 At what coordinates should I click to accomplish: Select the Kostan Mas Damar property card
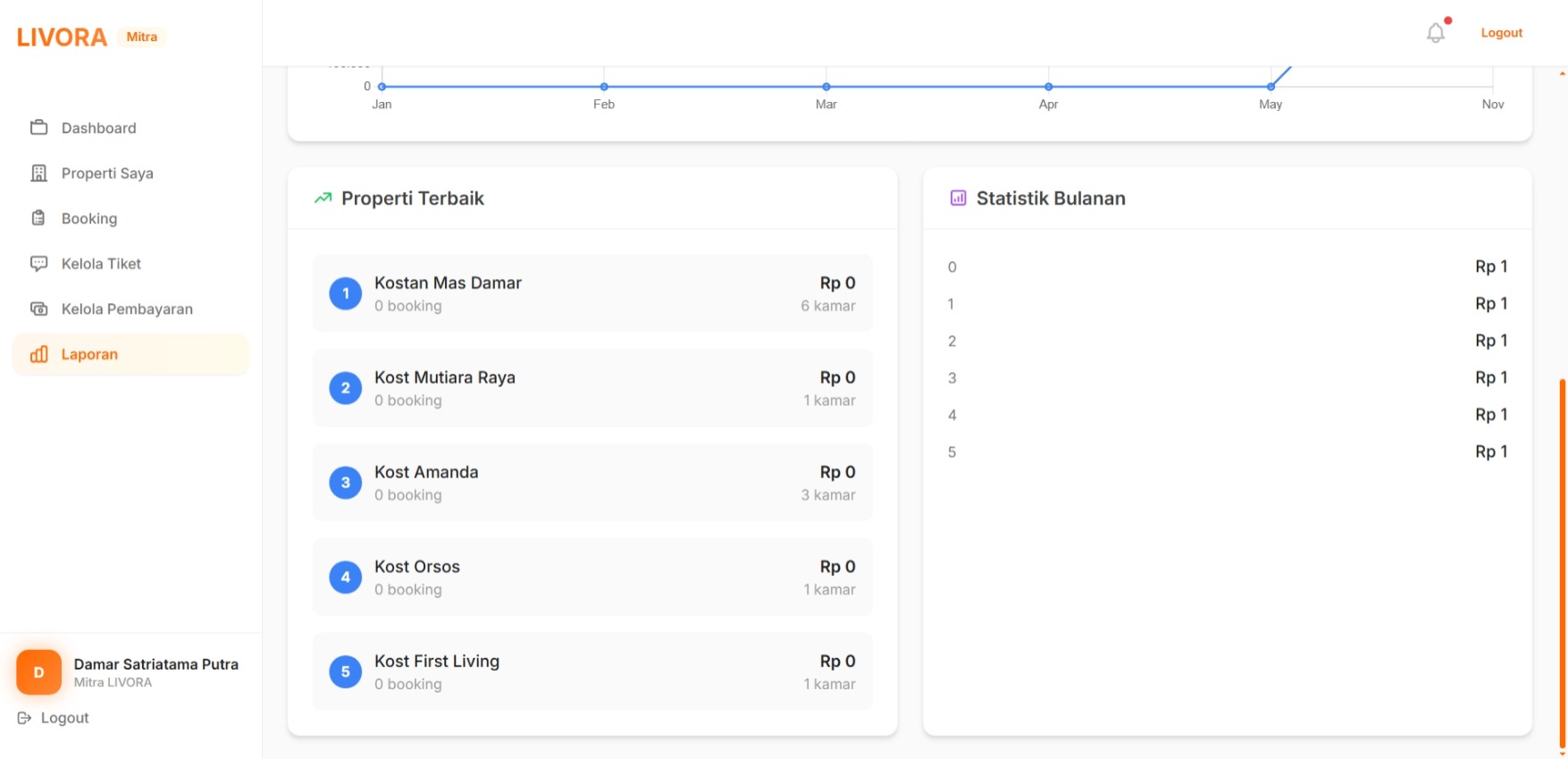[591, 293]
